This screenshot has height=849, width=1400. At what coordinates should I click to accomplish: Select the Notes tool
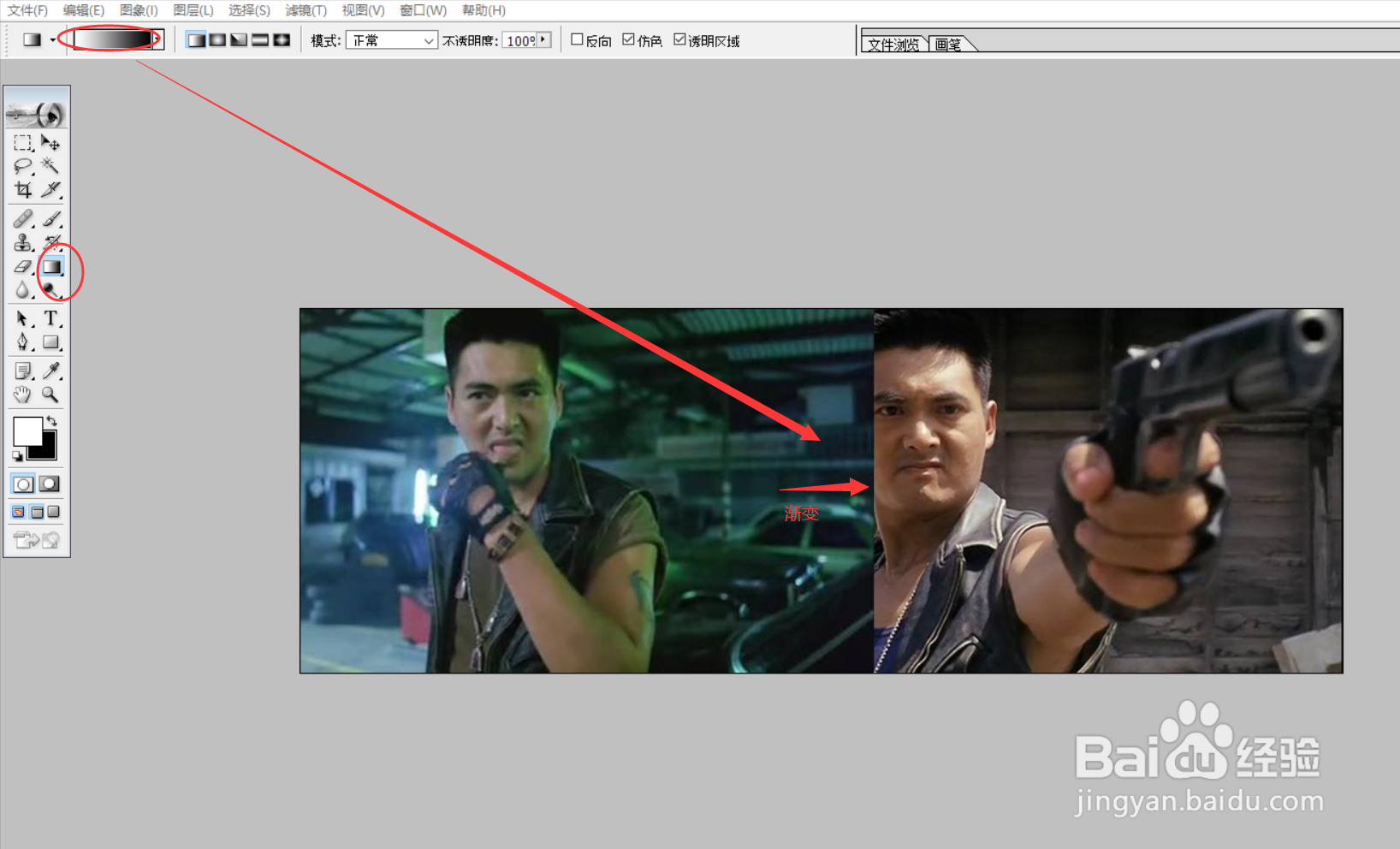[x=23, y=371]
